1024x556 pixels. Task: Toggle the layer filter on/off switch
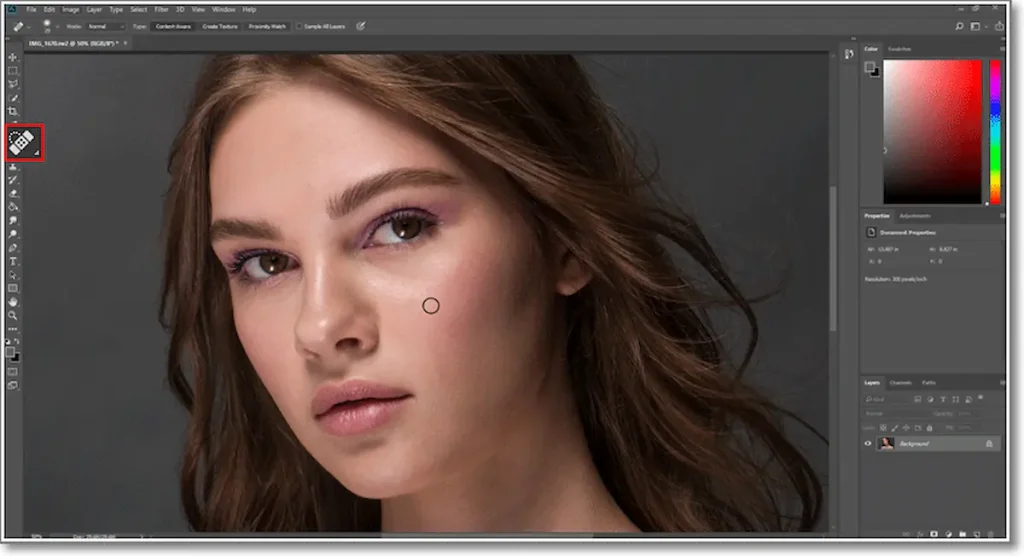point(980,397)
